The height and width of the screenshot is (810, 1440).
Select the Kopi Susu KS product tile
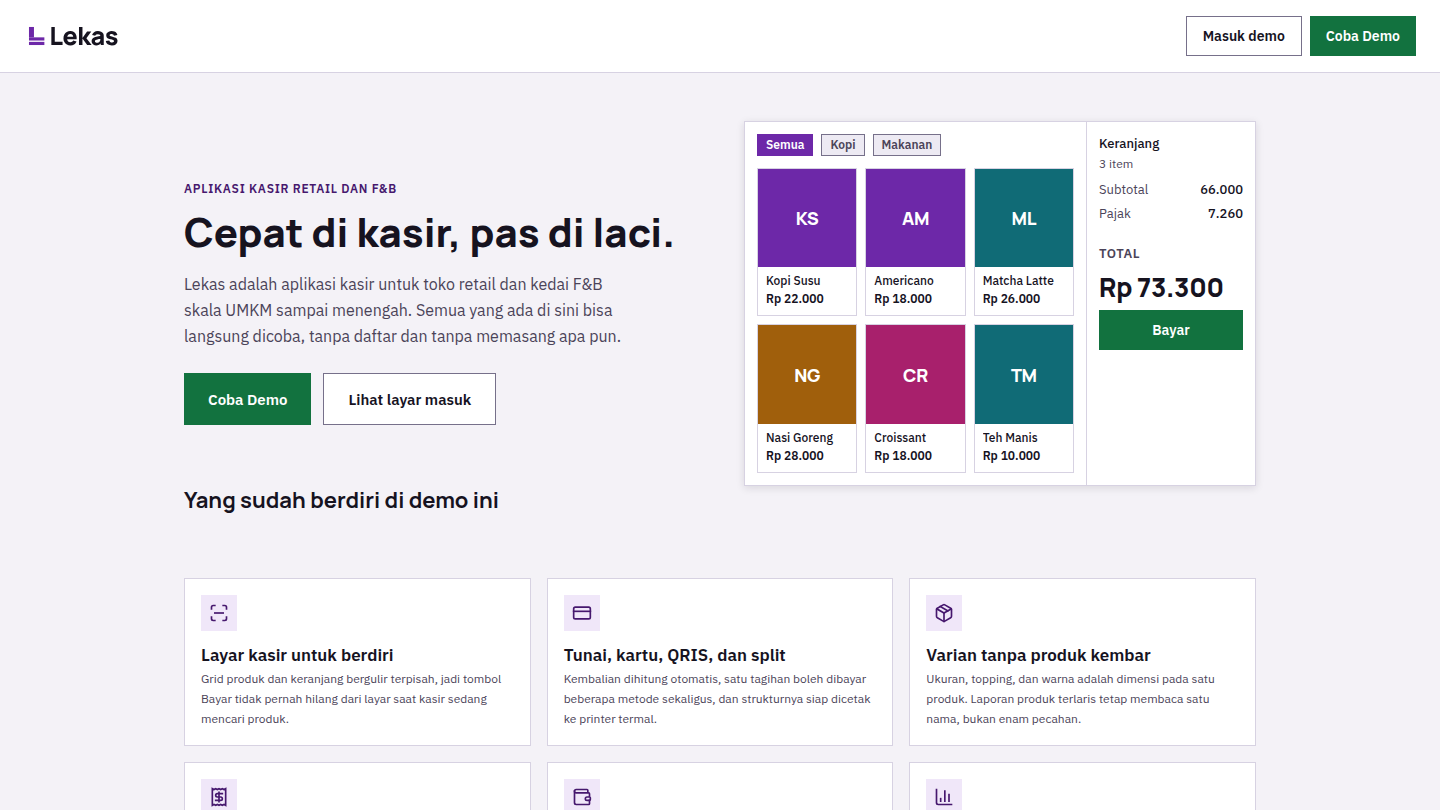point(807,242)
